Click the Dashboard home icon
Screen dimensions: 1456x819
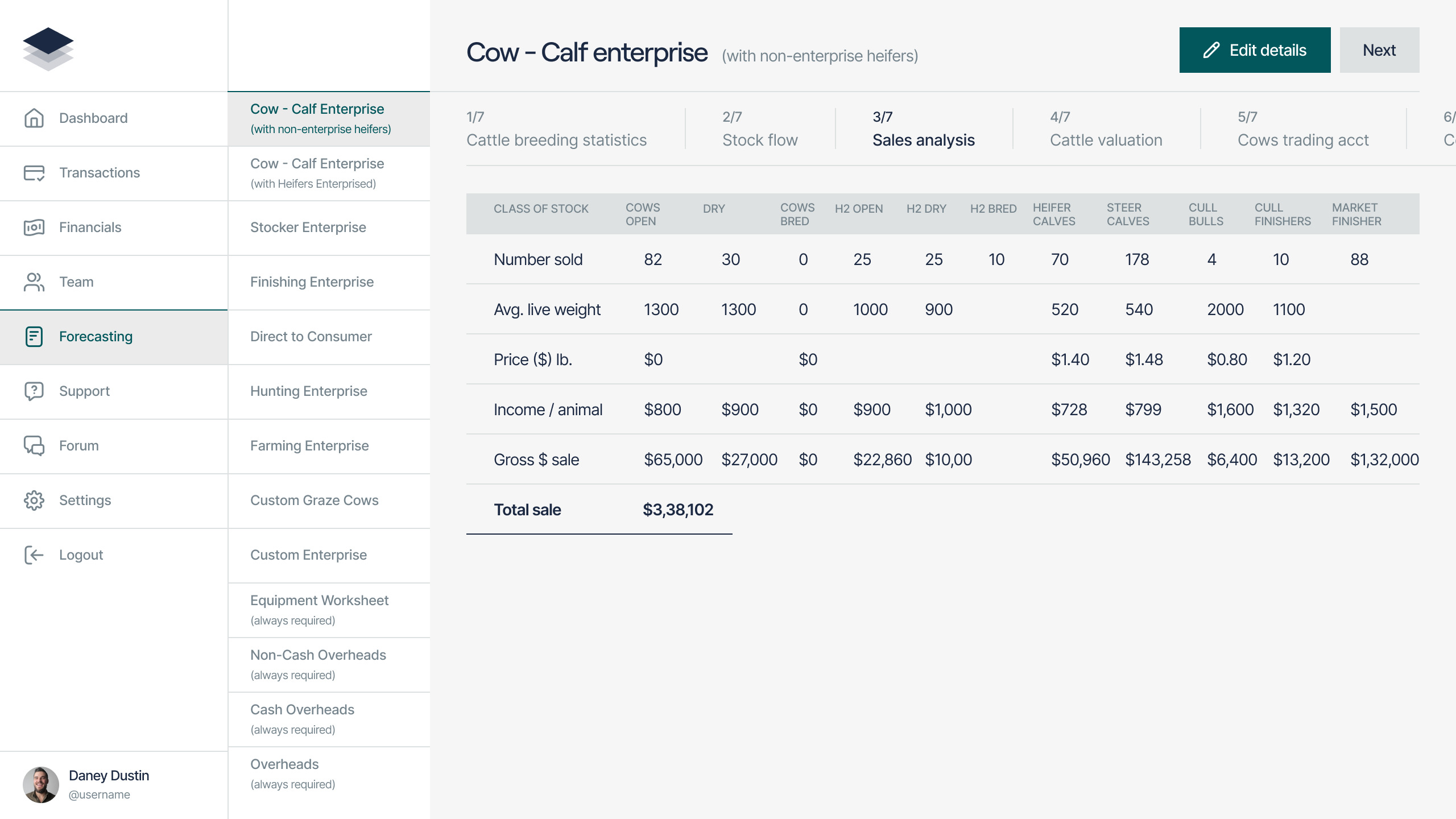click(x=34, y=118)
